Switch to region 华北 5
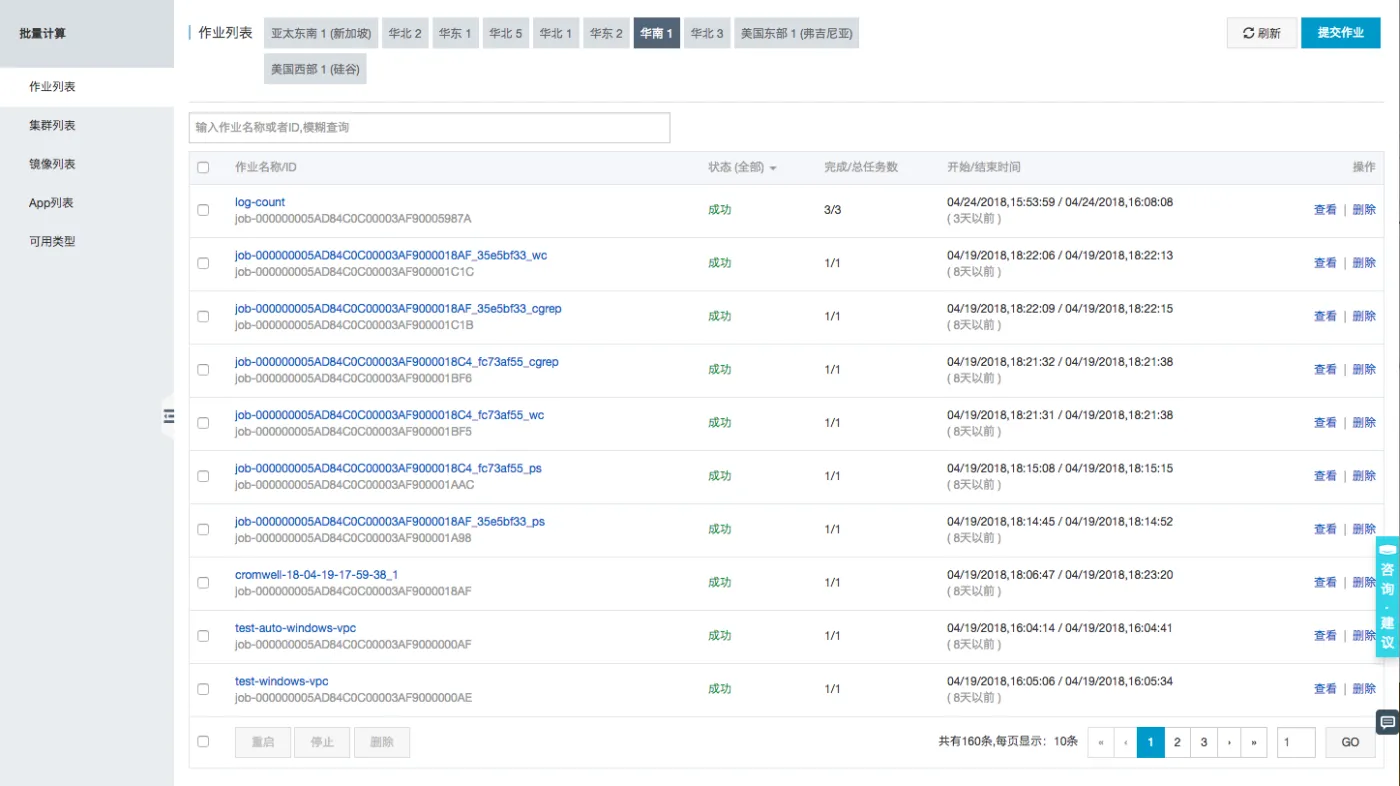The height and width of the screenshot is (786, 1400). [x=505, y=33]
